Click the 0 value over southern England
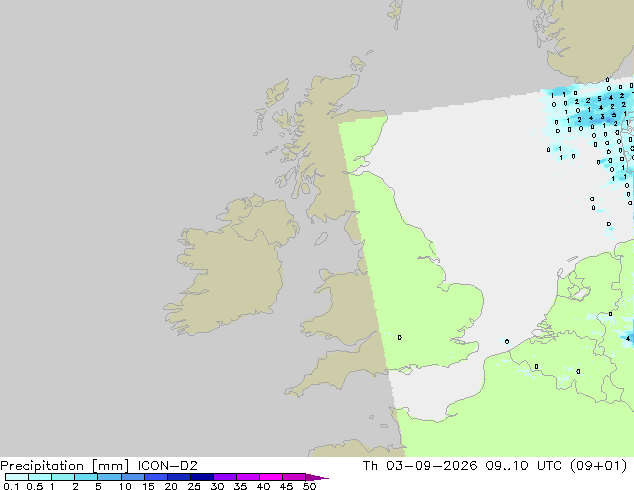The image size is (634, 490). point(399,337)
